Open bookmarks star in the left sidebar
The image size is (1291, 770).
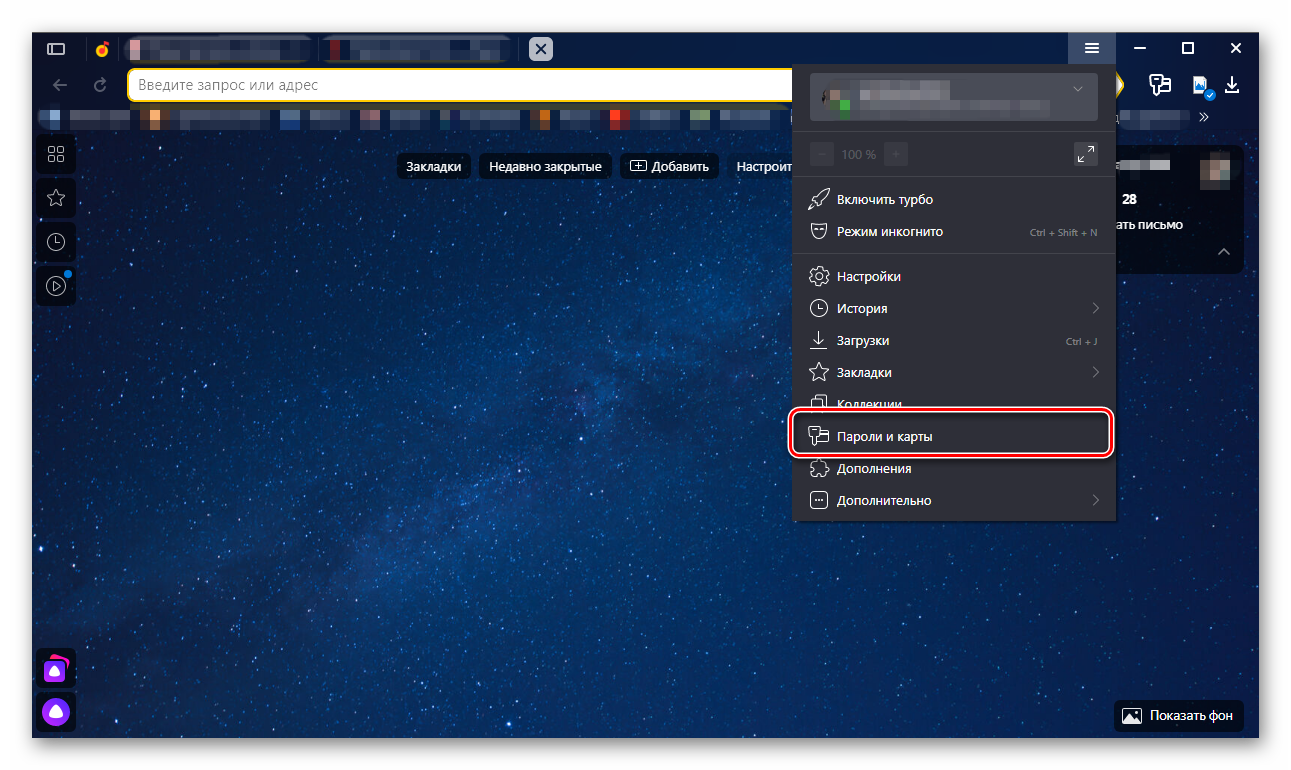click(56, 198)
